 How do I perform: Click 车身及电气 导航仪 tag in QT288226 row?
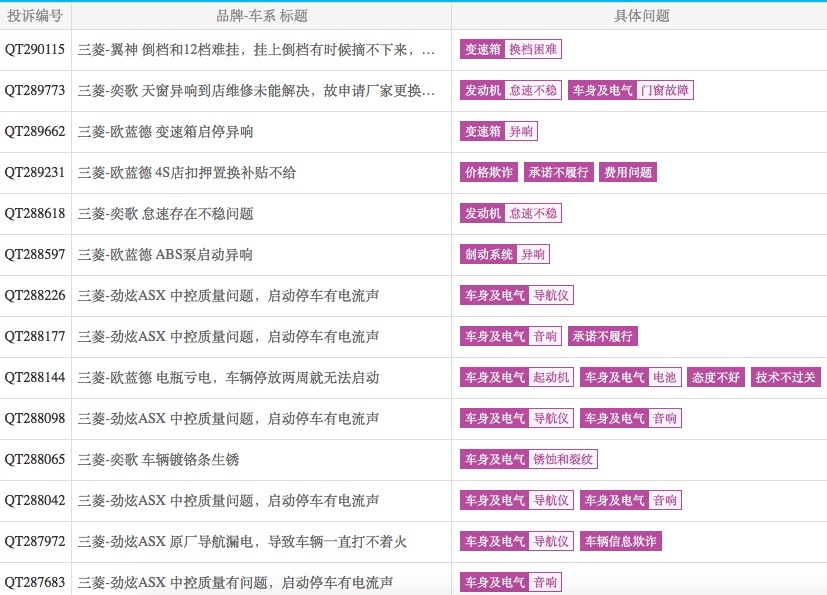coord(517,295)
